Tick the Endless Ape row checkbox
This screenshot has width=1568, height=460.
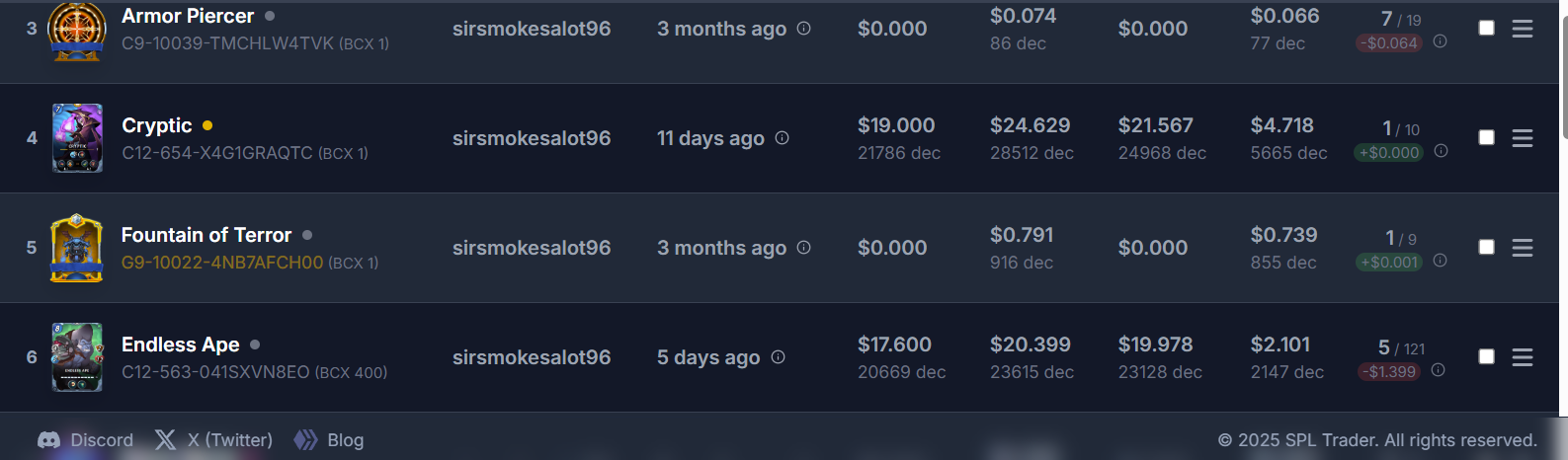tap(1486, 356)
